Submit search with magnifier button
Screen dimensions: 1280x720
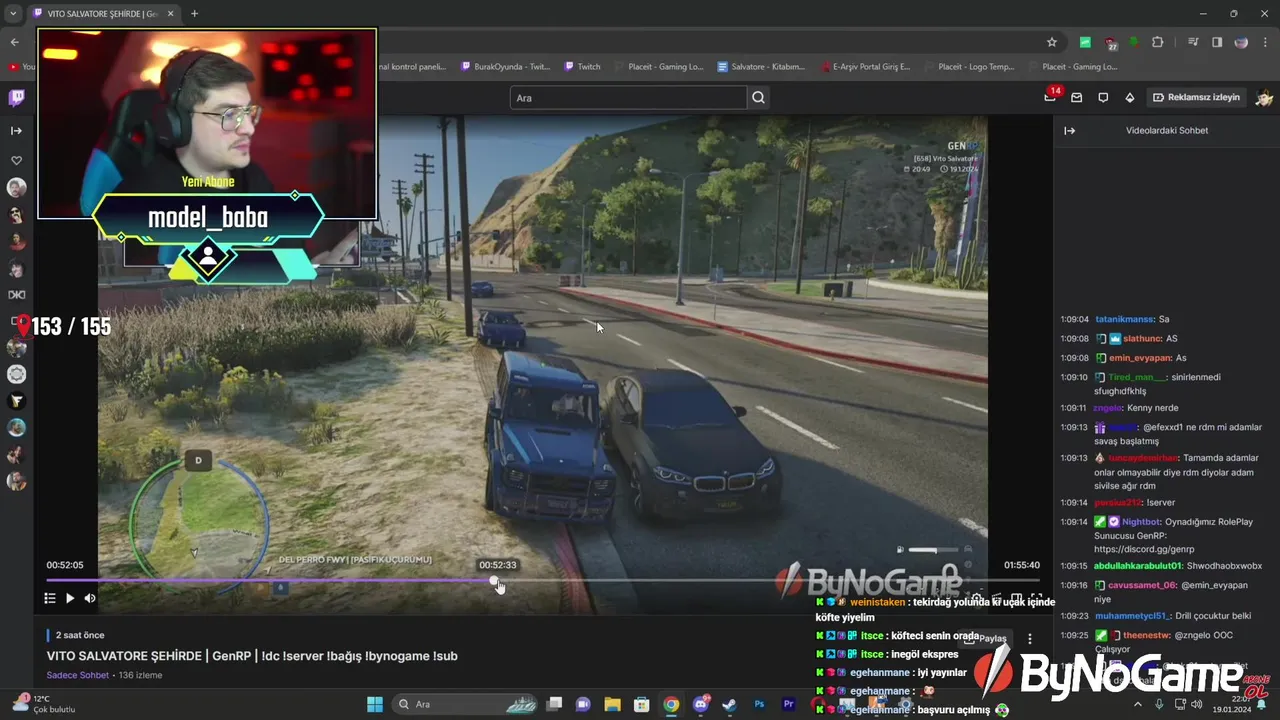click(x=758, y=97)
